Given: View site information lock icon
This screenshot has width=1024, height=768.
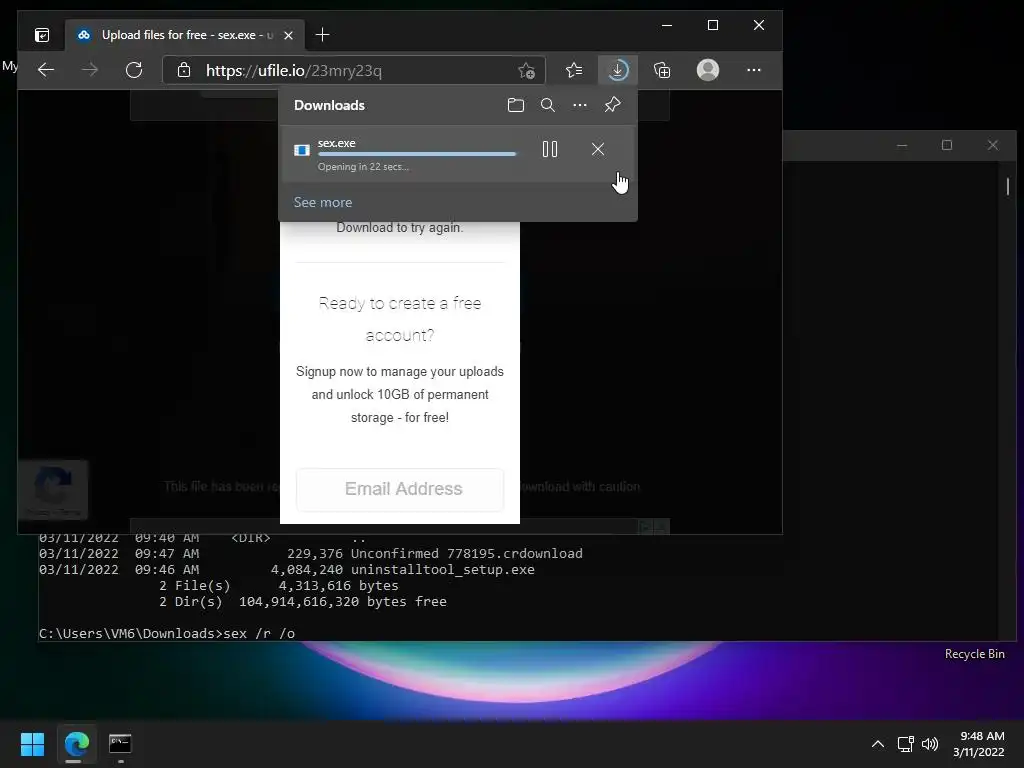Looking at the screenshot, I should tap(184, 70).
